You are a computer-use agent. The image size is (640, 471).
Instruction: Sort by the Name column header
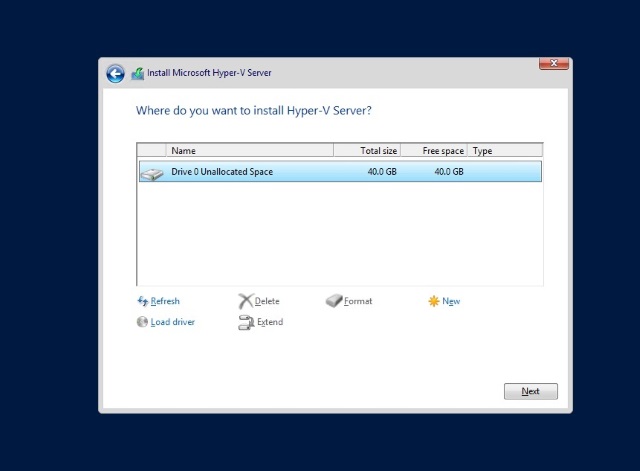point(250,150)
